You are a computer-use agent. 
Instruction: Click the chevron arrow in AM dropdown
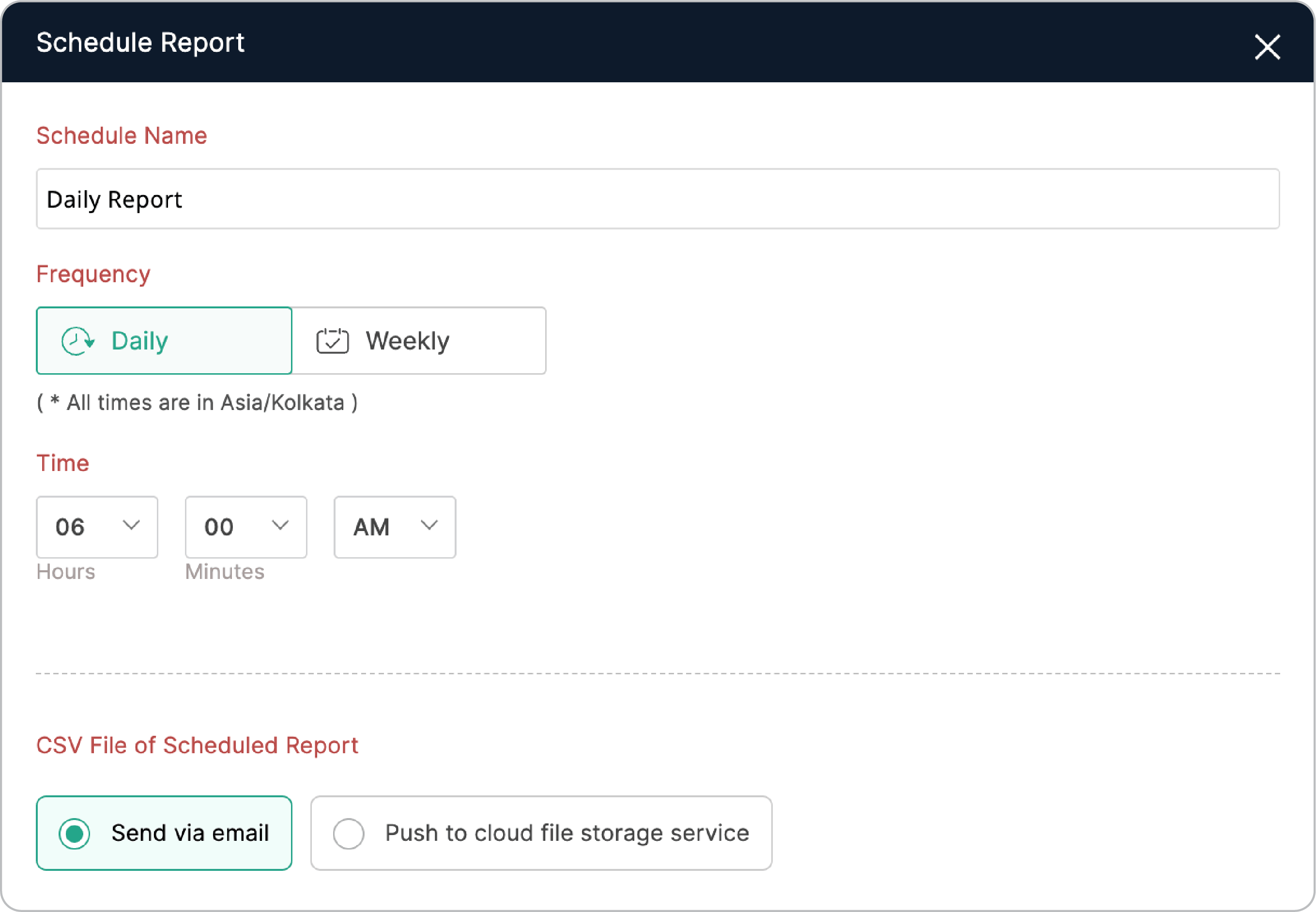click(x=429, y=525)
